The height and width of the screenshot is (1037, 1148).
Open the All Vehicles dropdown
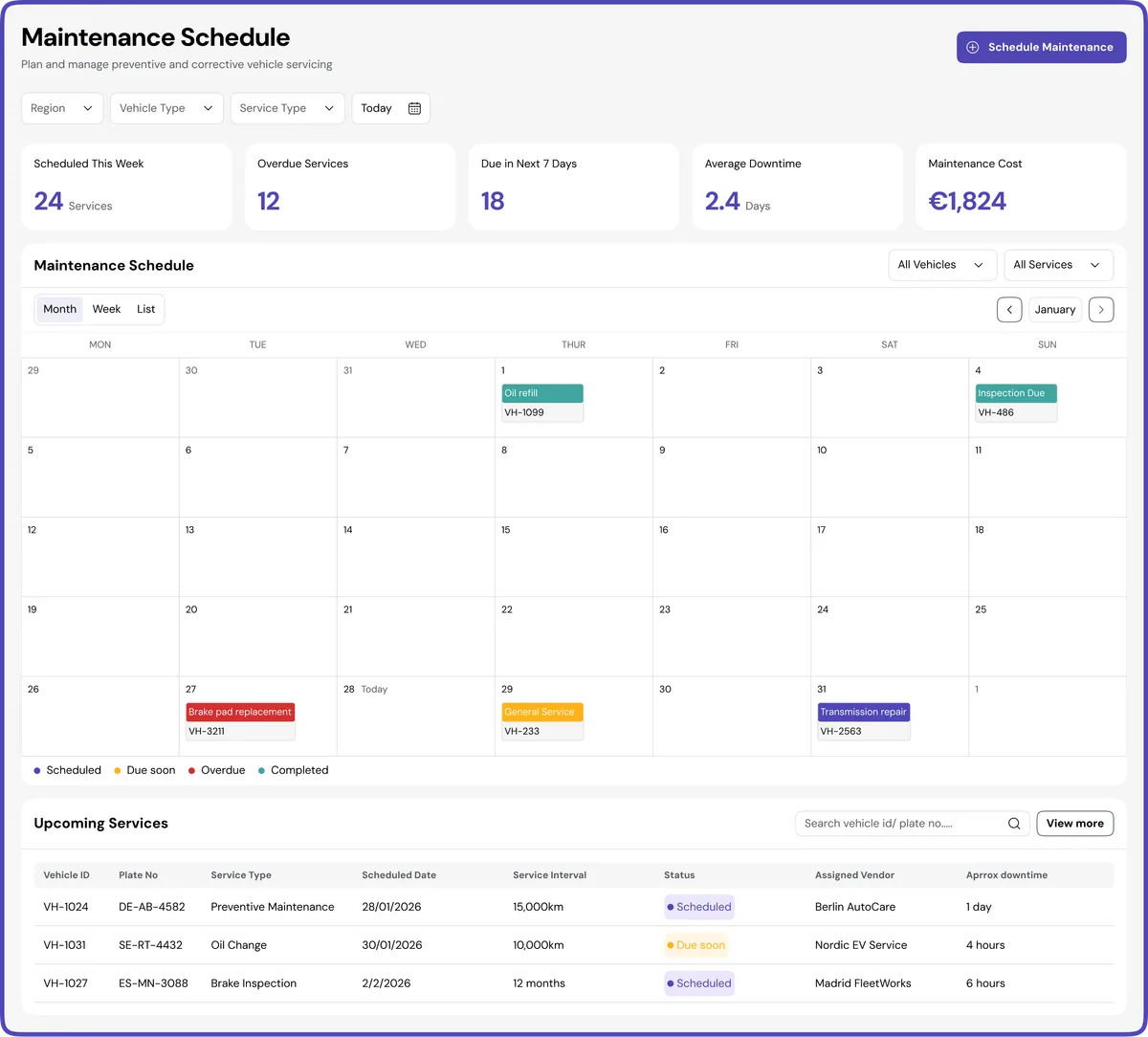pyautogui.click(x=941, y=265)
